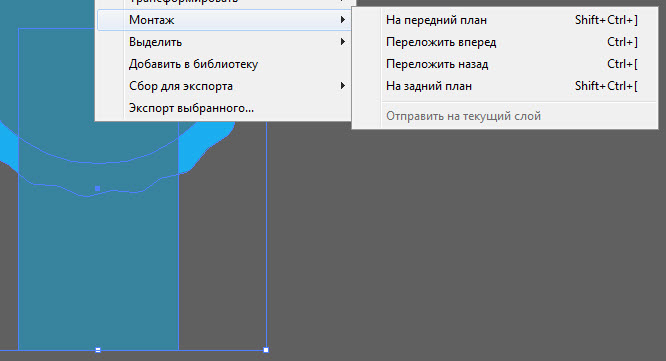Viewport: 666px width, 361px height.
Task: Click Экспорт выбранного...
Action: click(x=224, y=108)
